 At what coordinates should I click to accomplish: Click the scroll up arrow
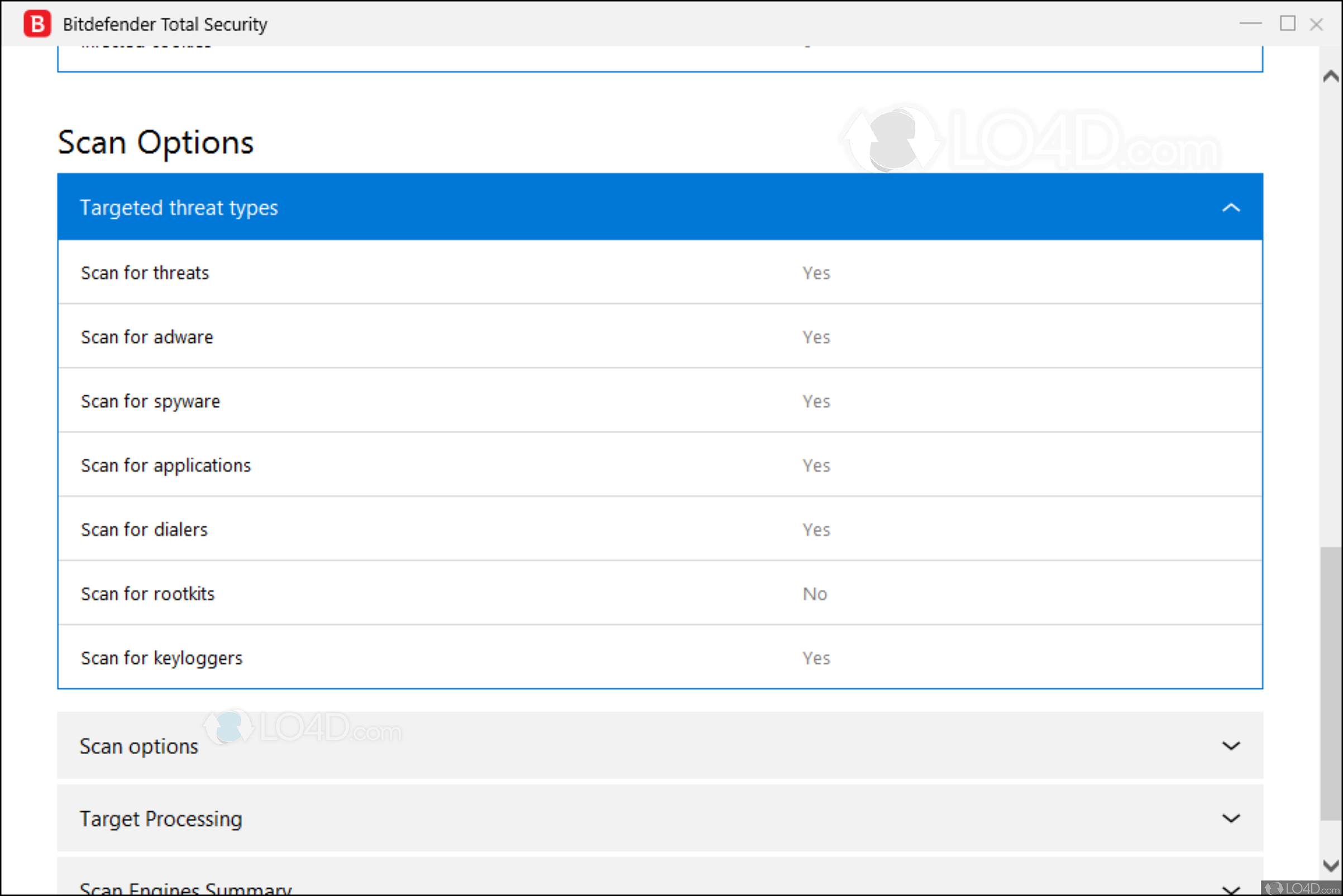[x=1331, y=75]
